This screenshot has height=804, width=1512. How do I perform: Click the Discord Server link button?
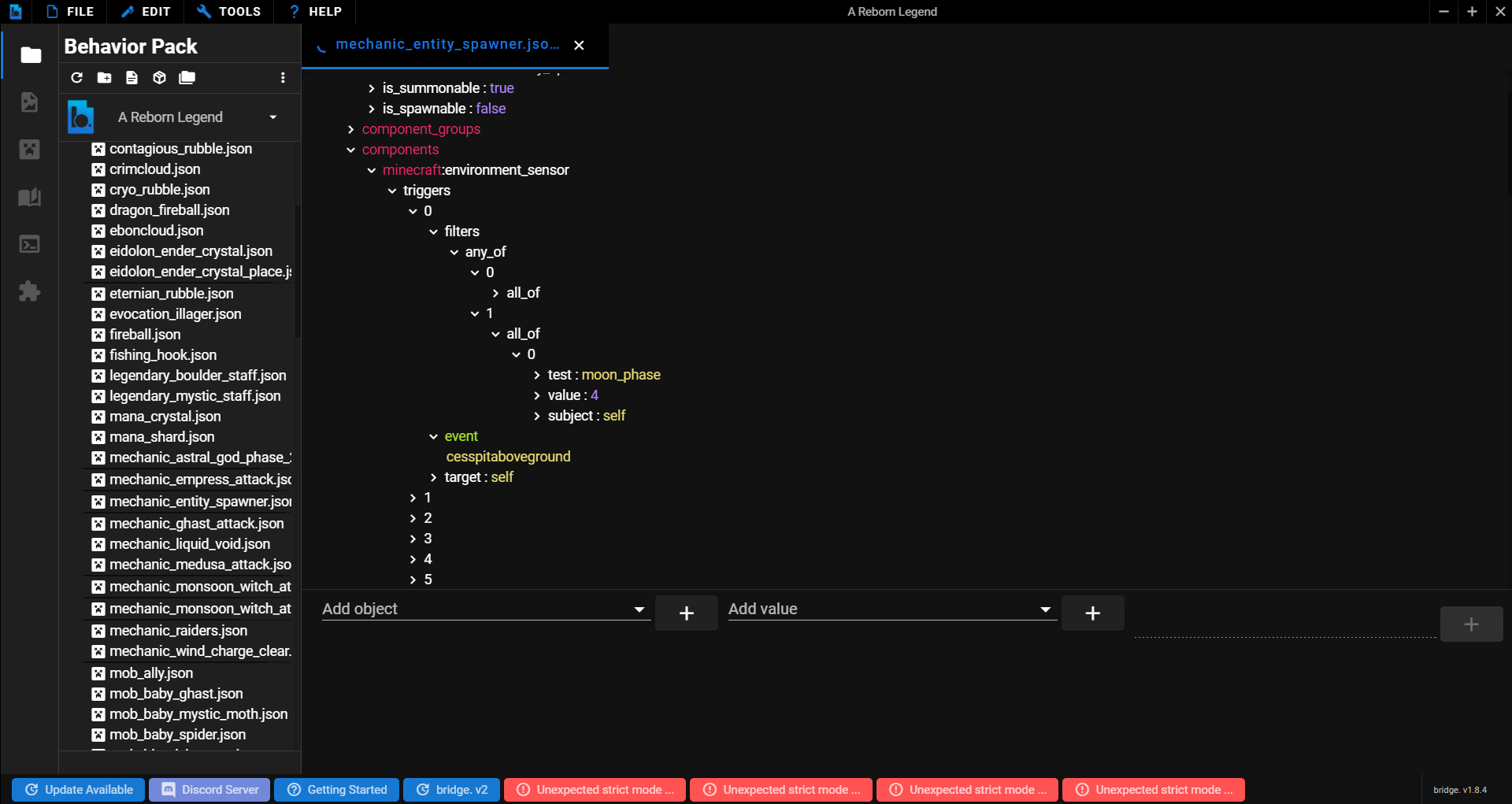[x=209, y=790]
